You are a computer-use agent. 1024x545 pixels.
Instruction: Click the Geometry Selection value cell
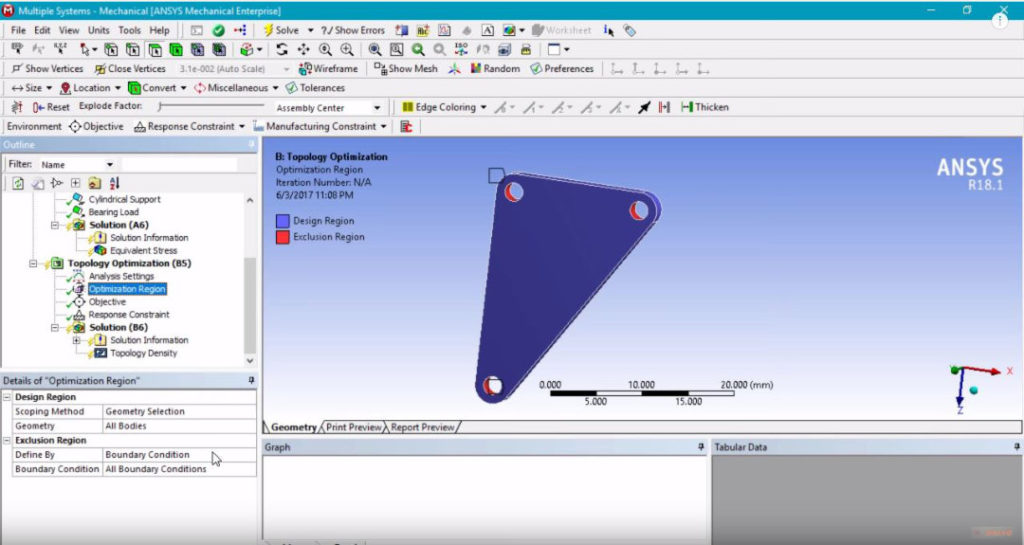click(x=180, y=411)
